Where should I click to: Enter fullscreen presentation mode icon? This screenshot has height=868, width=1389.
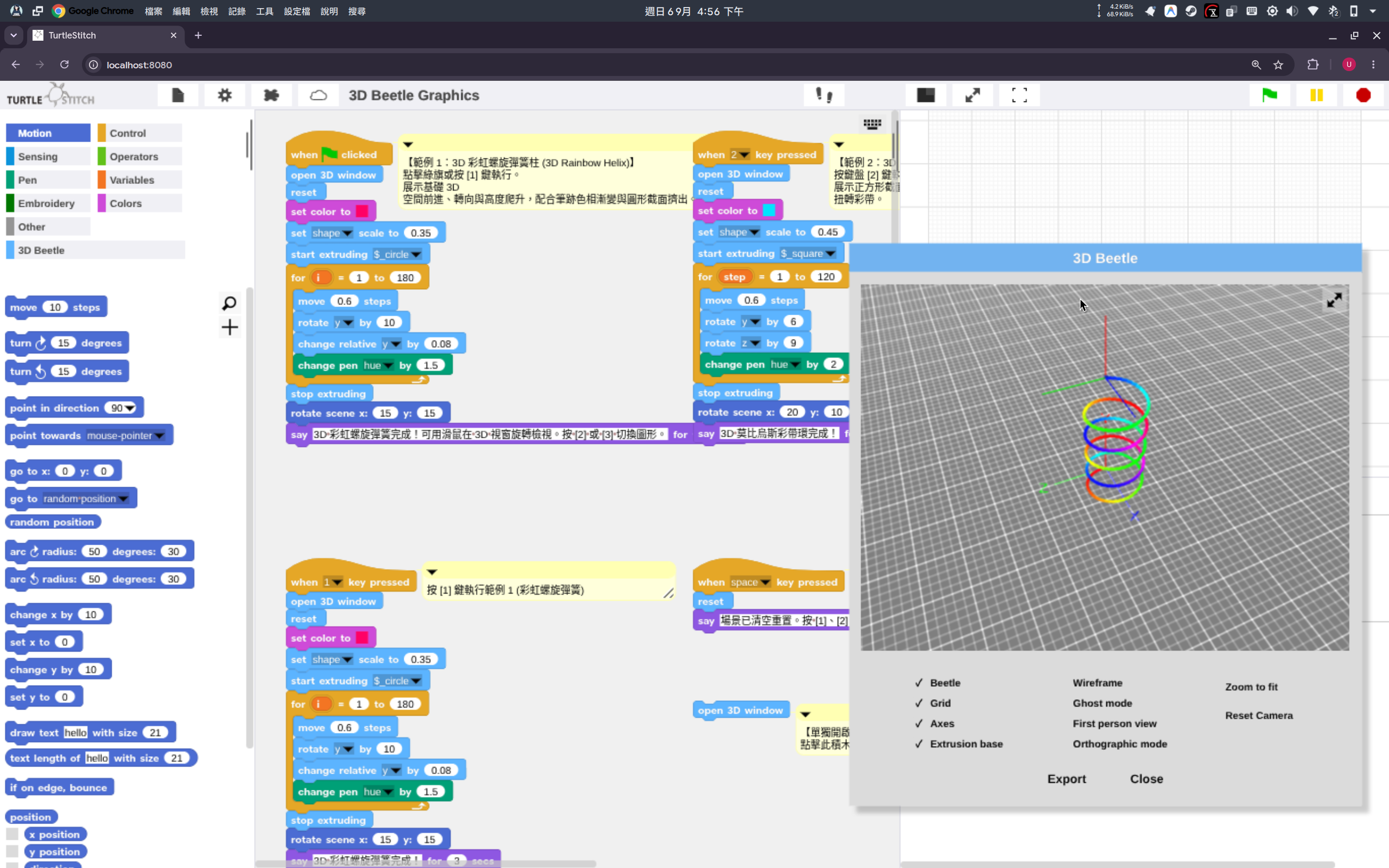(x=1020, y=95)
